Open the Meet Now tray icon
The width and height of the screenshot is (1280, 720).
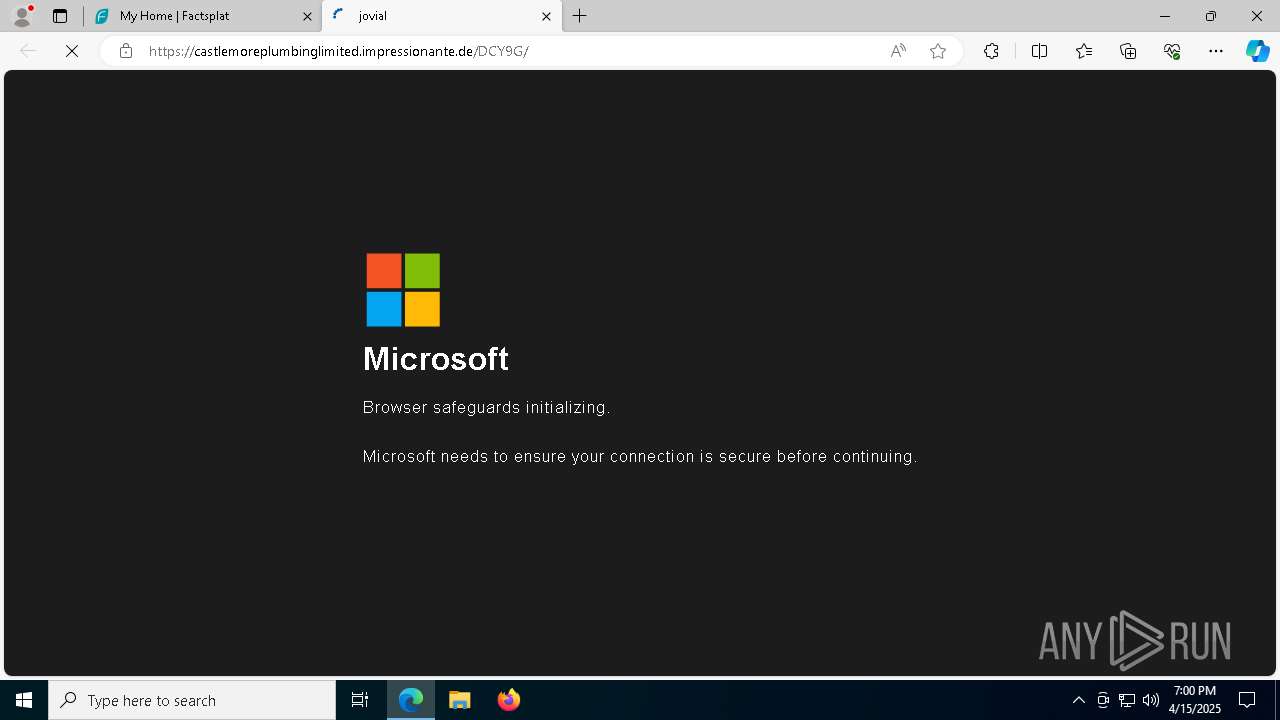point(1103,700)
